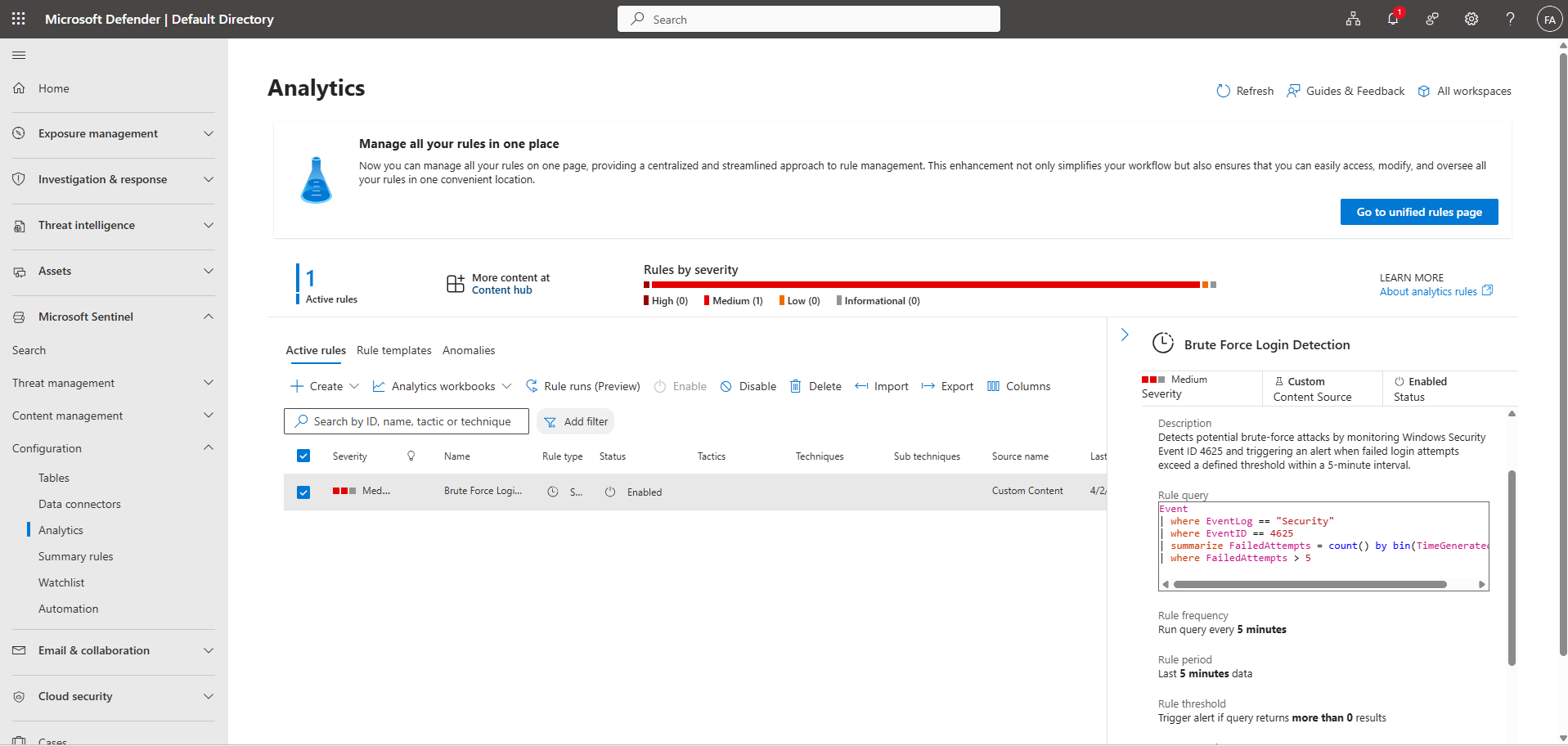Click the Exposure management icon
Viewport: 1568px width, 746px height.
point(19,133)
